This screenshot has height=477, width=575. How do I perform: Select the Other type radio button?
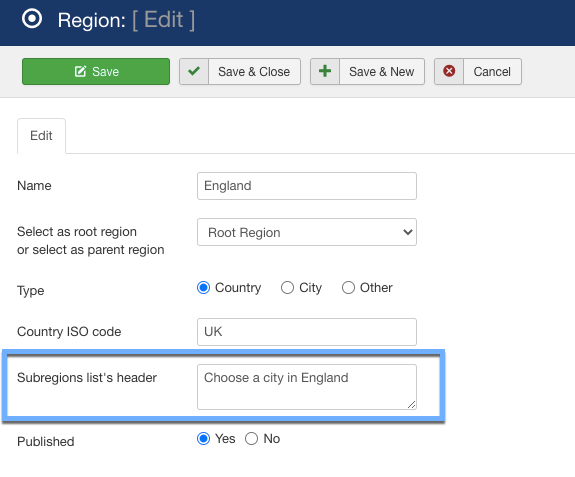click(x=348, y=288)
